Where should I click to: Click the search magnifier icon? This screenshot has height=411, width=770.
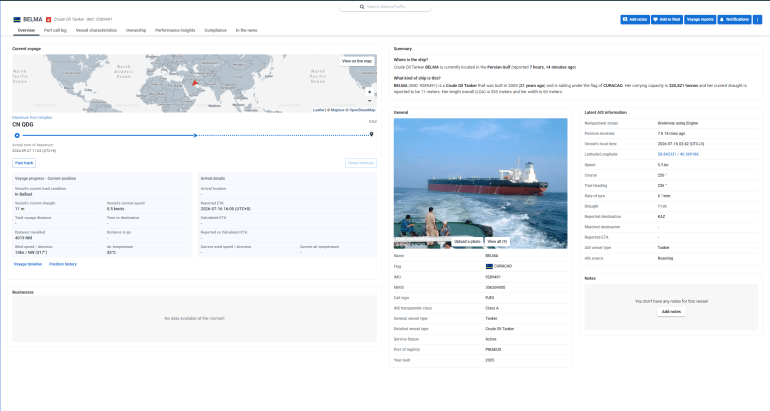[362, 7]
